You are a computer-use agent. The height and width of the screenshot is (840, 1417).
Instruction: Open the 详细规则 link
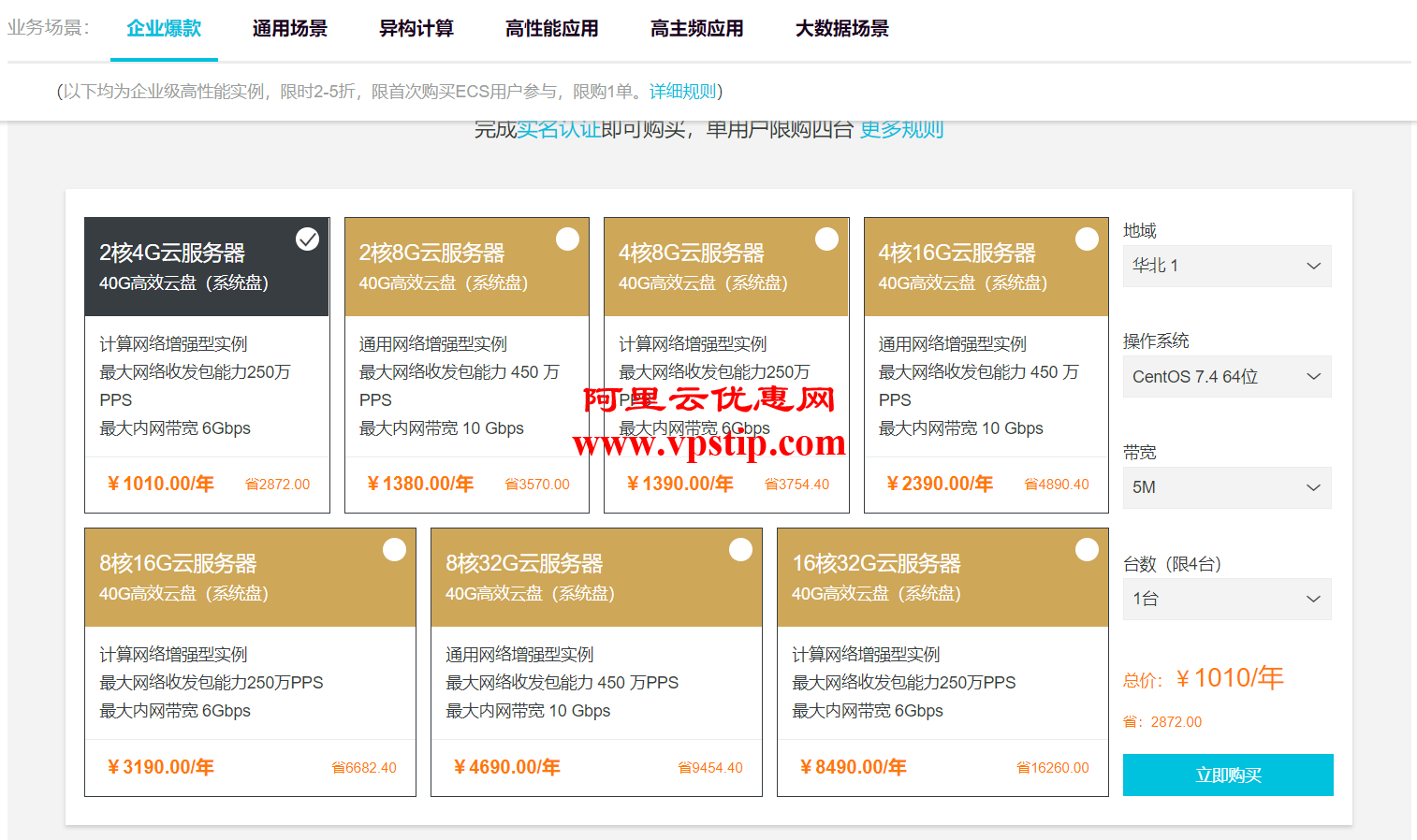pos(683,92)
